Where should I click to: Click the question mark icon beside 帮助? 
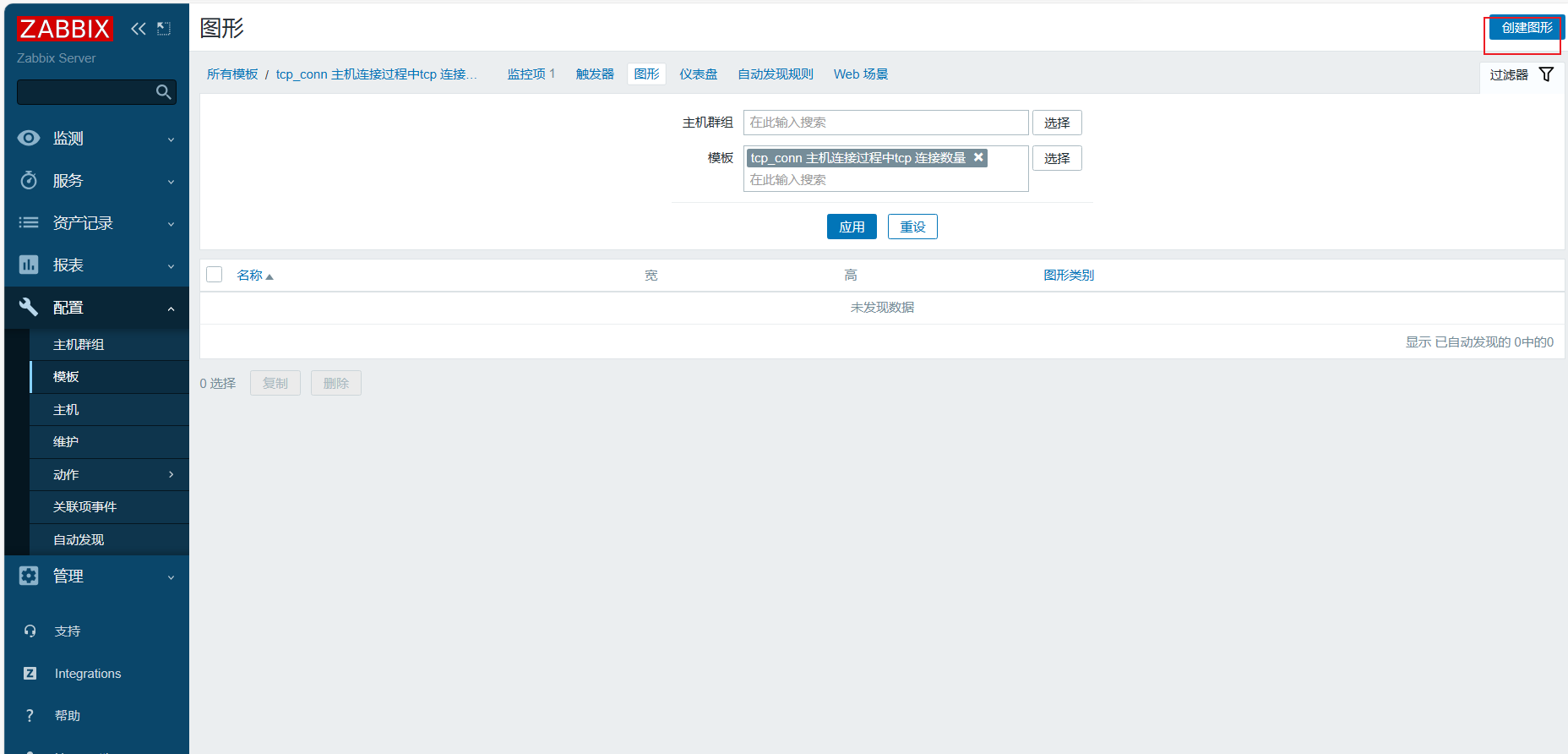click(x=30, y=715)
